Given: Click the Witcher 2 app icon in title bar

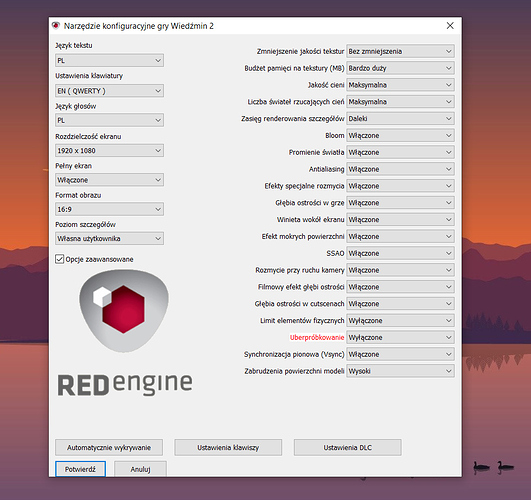Looking at the screenshot, I should coord(56,26).
